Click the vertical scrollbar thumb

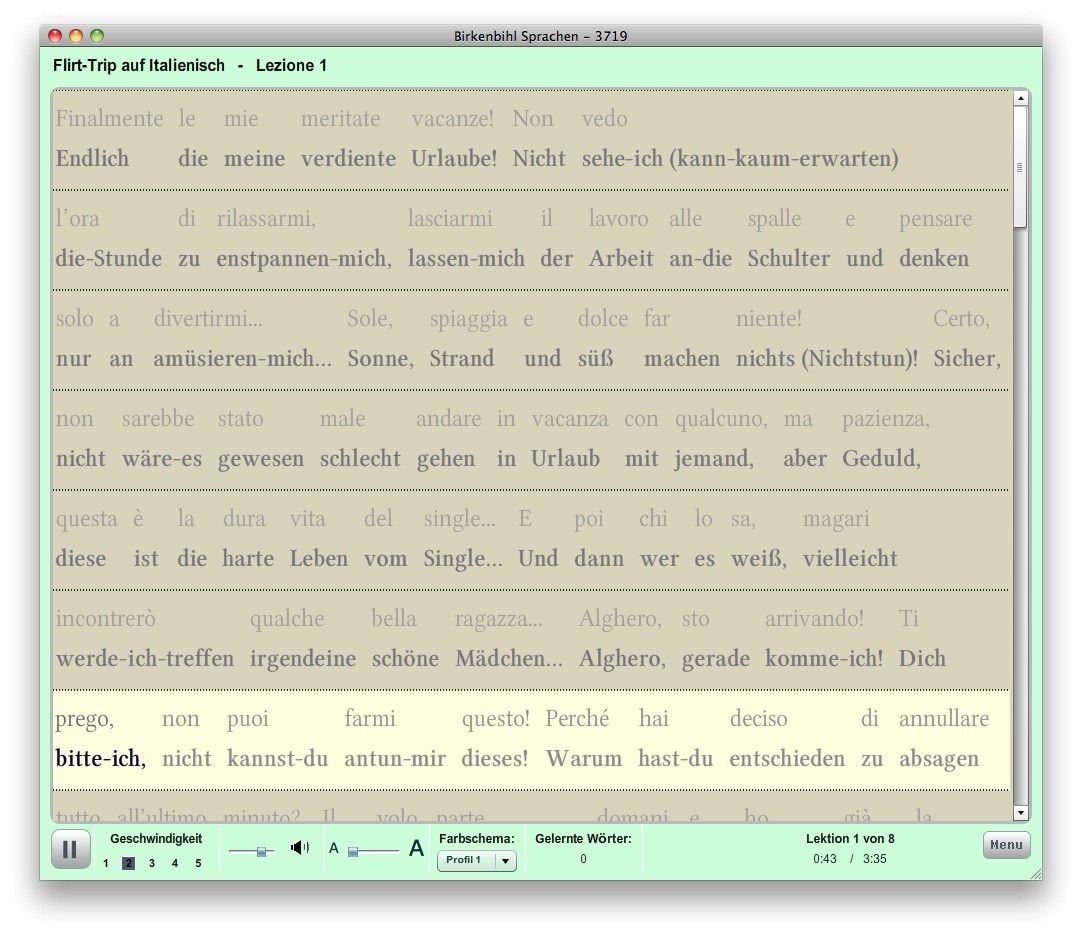click(x=1020, y=167)
